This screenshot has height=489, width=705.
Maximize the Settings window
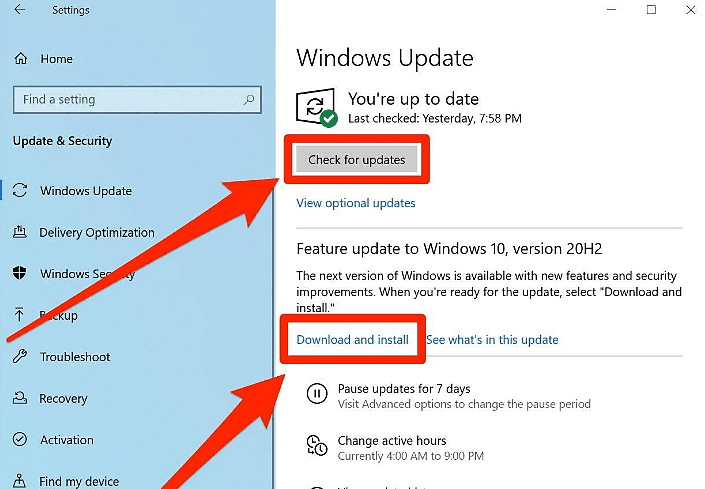pyautogui.click(x=651, y=9)
